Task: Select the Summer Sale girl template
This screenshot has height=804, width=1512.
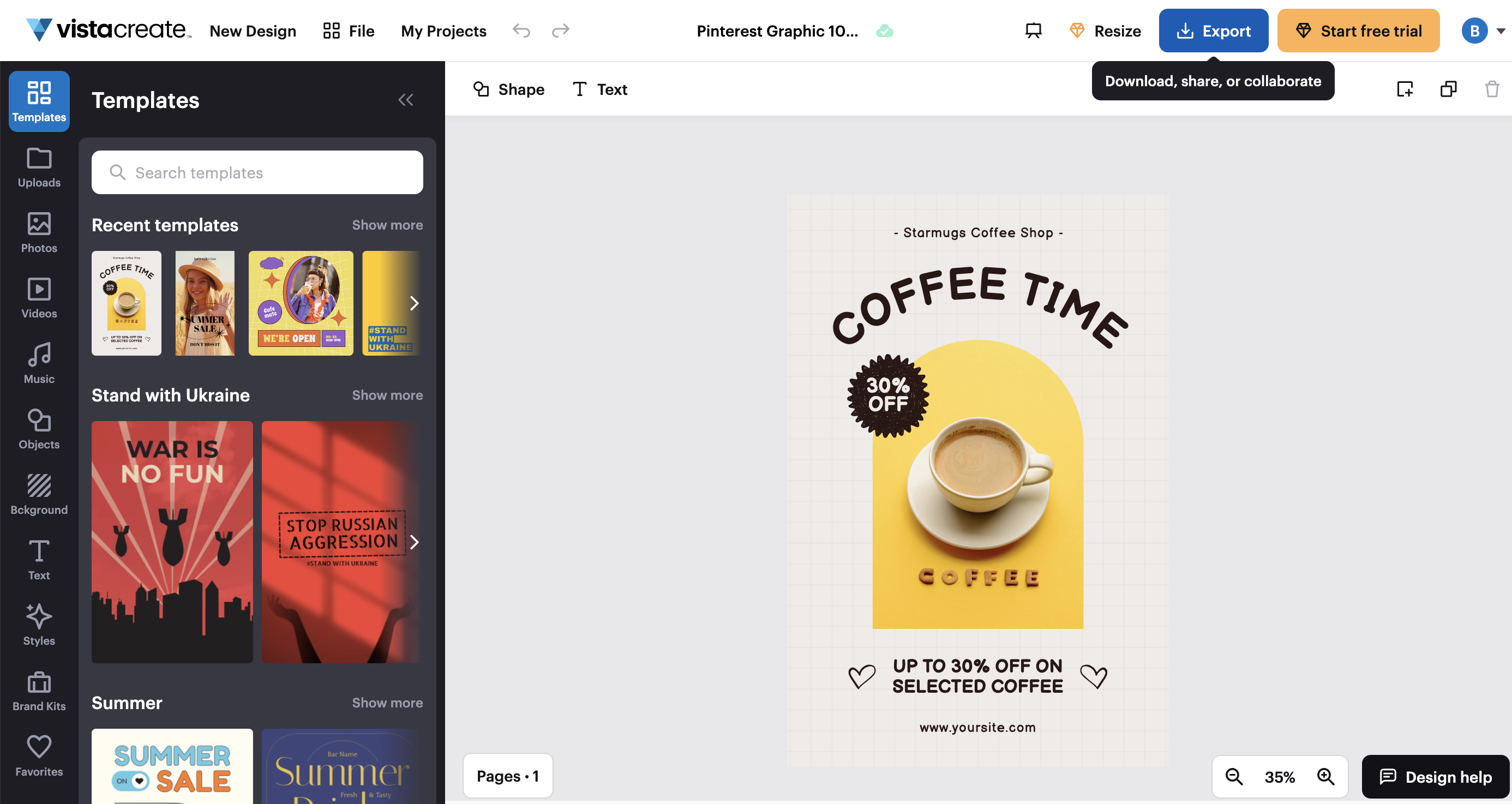Action: tap(205, 303)
